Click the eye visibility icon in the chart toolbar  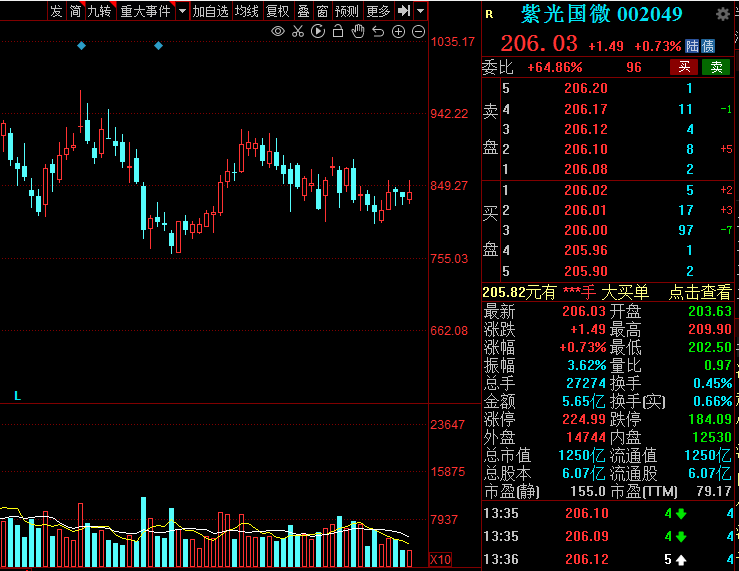click(x=278, y=32)
